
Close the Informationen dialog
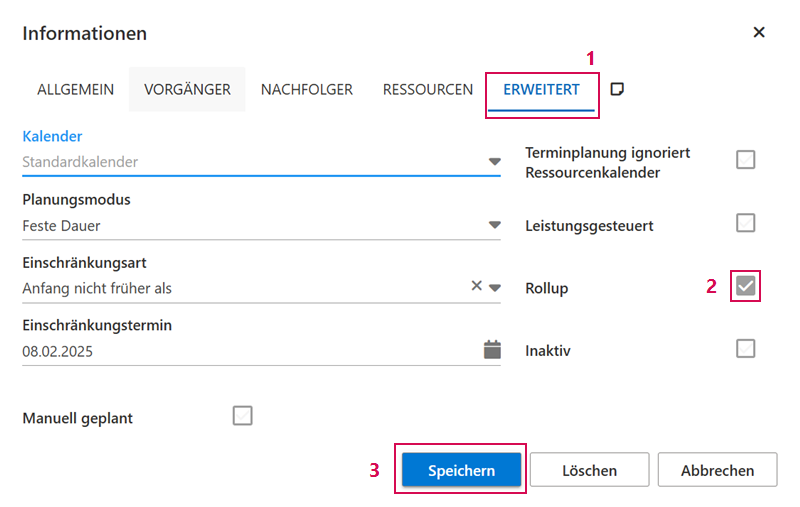point(759,33)
